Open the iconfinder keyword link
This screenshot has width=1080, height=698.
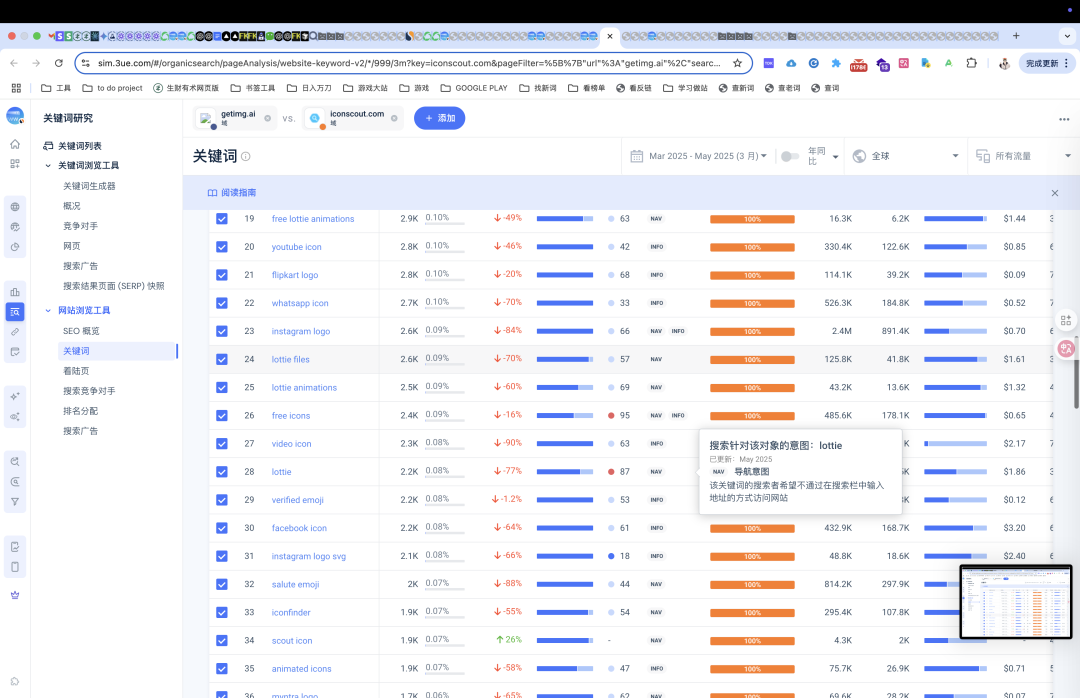(x=291, y=613)
